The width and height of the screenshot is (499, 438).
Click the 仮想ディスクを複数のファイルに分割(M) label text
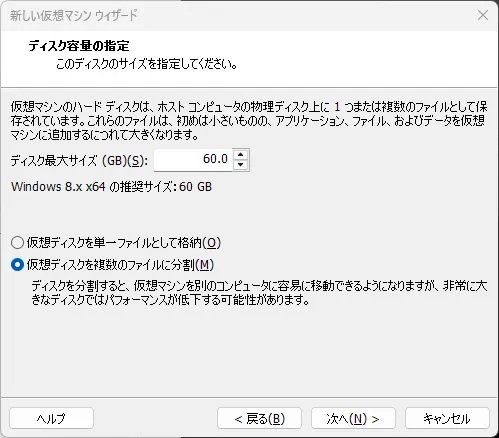(120, 265)
